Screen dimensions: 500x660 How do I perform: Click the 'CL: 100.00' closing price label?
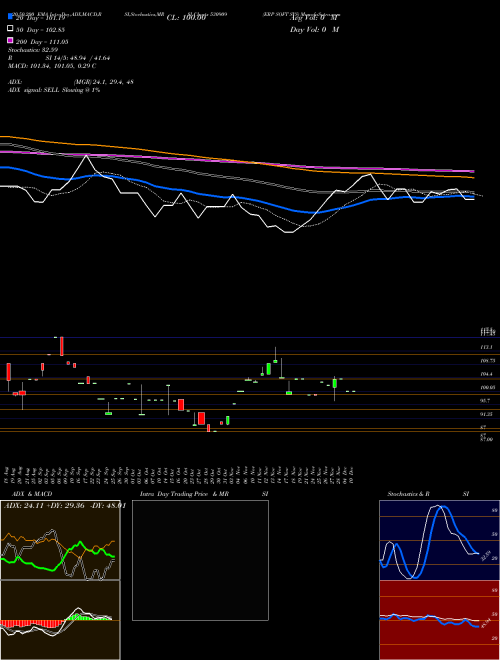(x=186, y=18)
